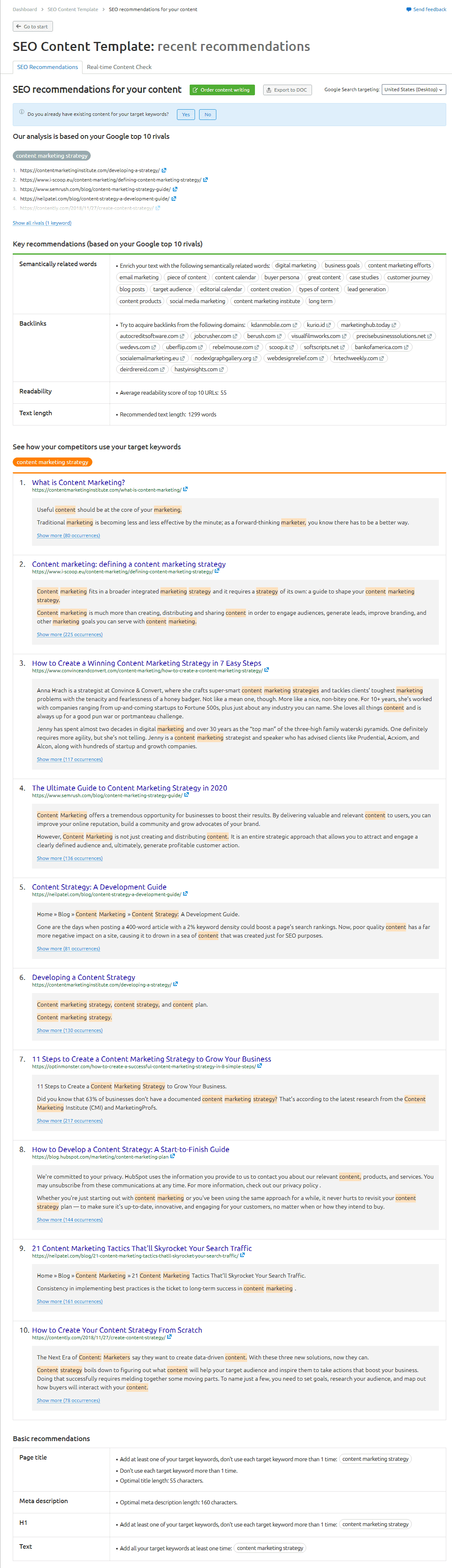Expand 'Show all rivals (1 keyword)'
The image size is (452, 1568).
(x=42, y=223)
